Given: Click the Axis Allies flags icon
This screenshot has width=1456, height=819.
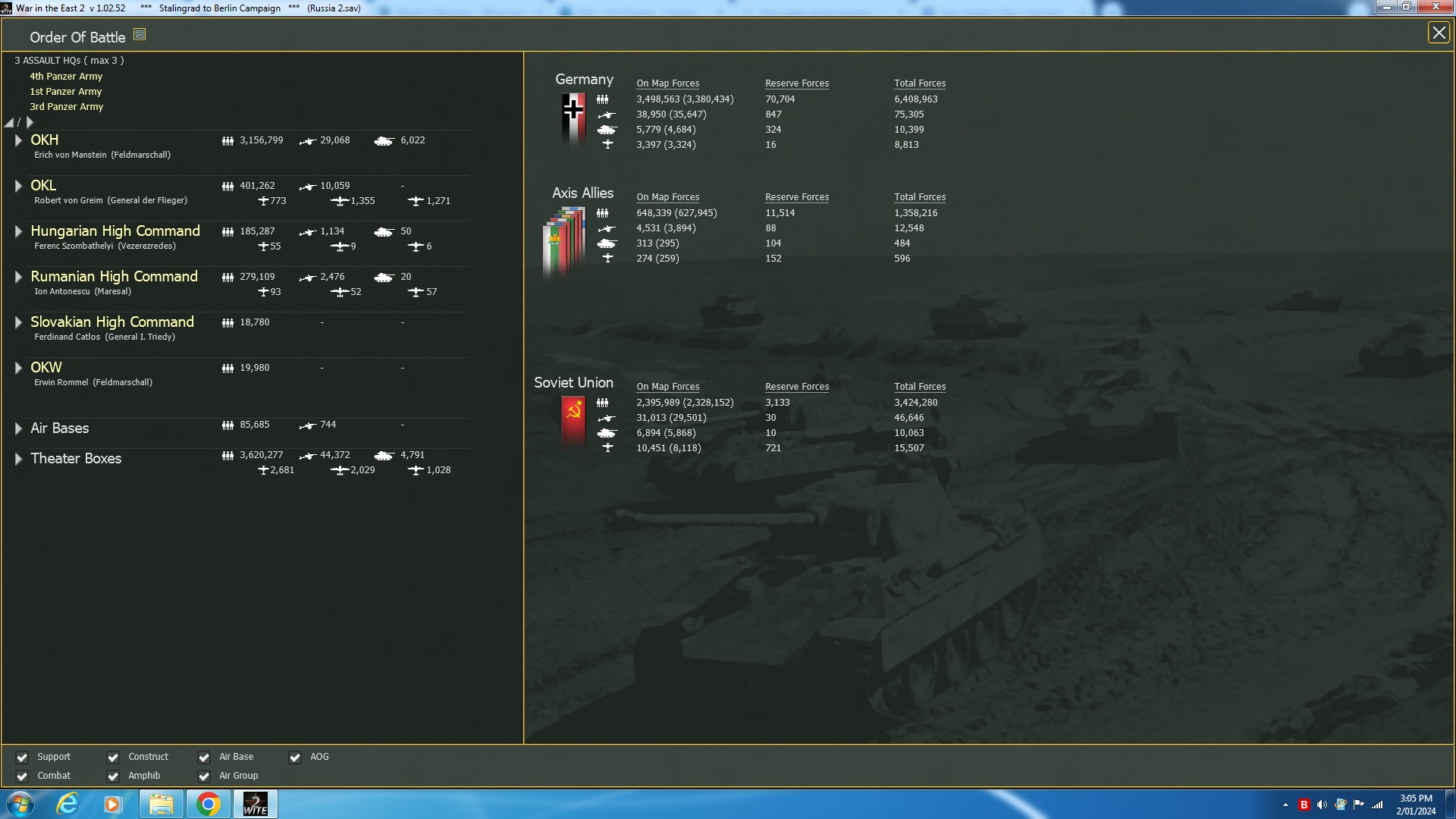Looking at the screenshot, I should coord(564,241).
